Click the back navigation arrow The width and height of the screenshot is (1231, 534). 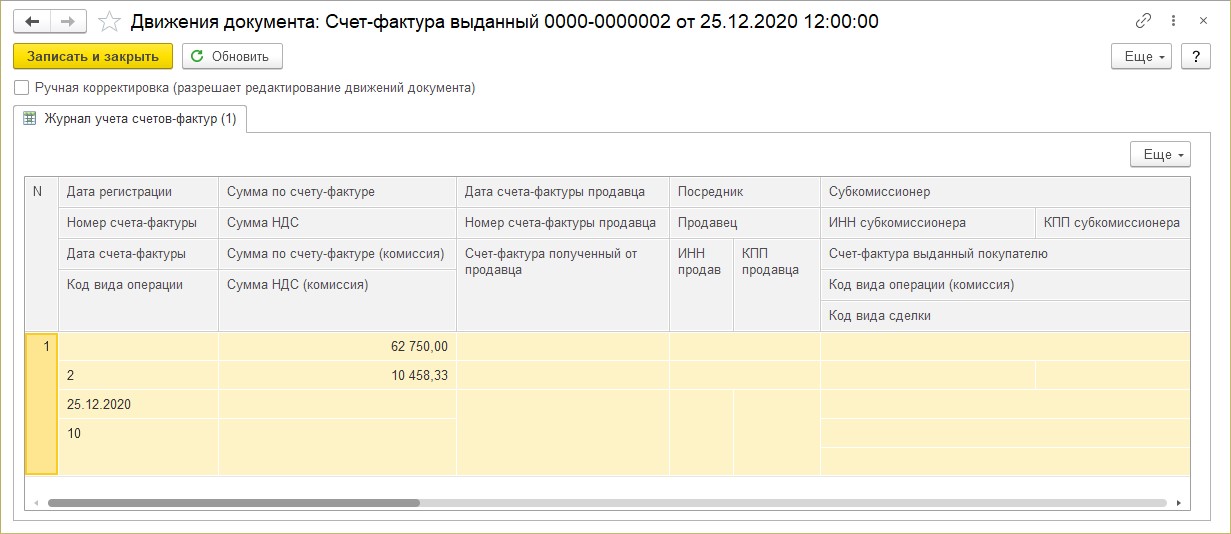(32, 21)
